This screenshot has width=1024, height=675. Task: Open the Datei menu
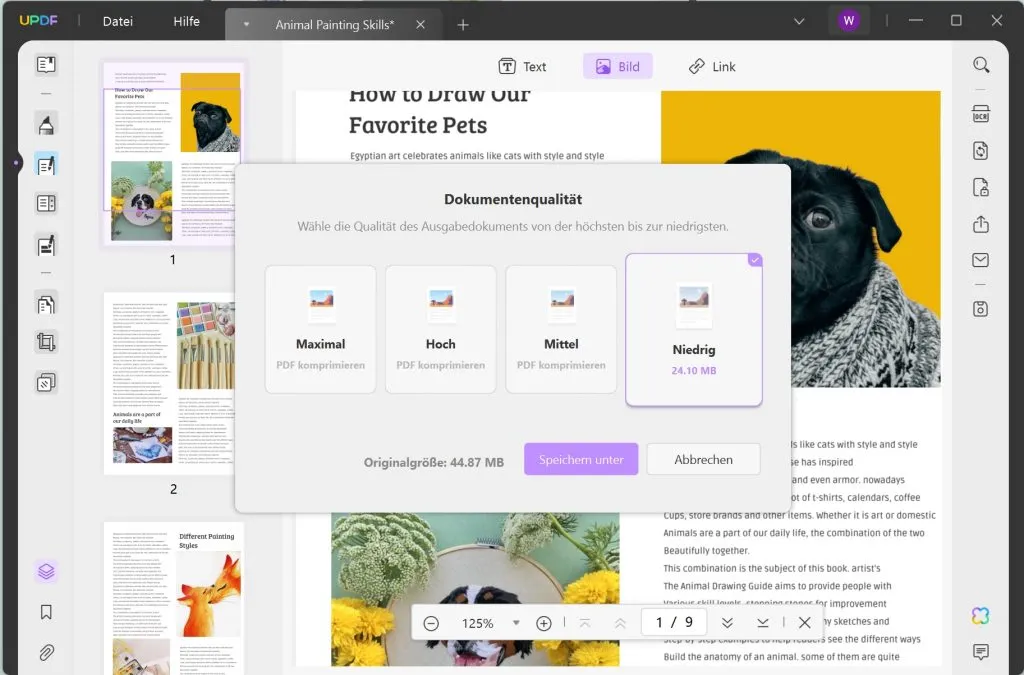(x=117, y=21)
